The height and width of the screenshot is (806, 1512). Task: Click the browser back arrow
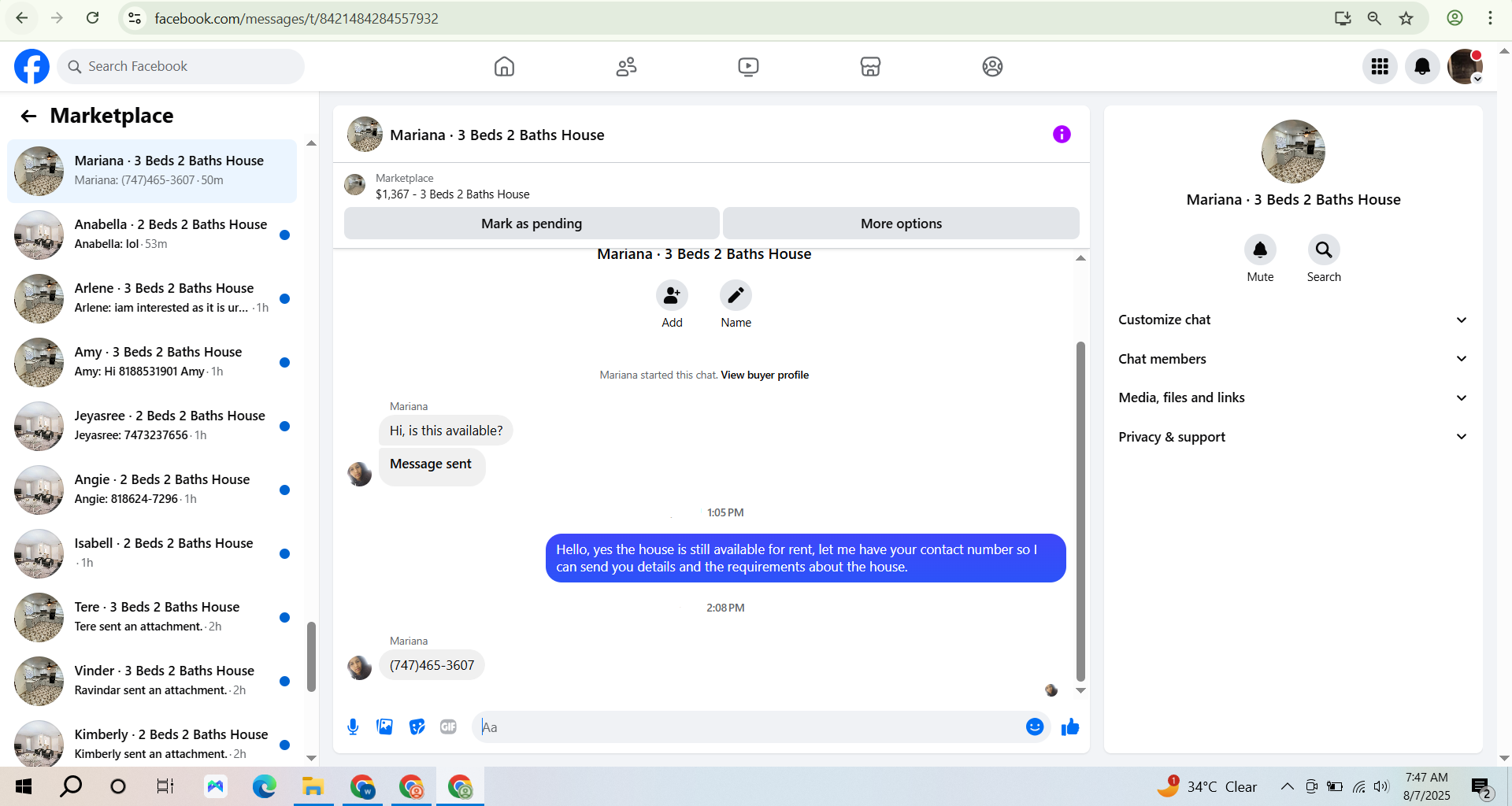tap(22, 18)
